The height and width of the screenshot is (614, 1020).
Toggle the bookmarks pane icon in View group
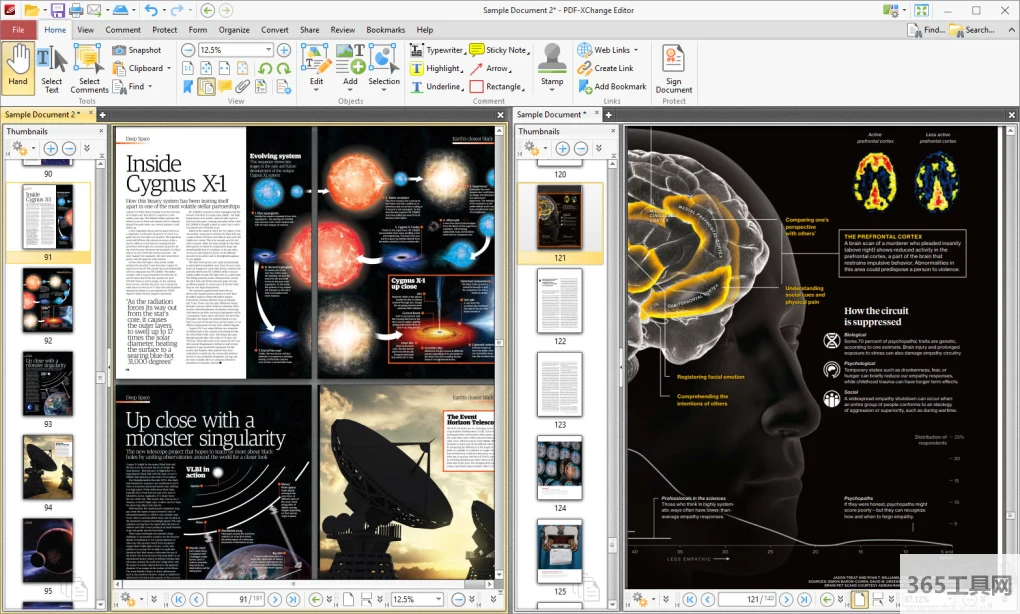pos(188,87)
